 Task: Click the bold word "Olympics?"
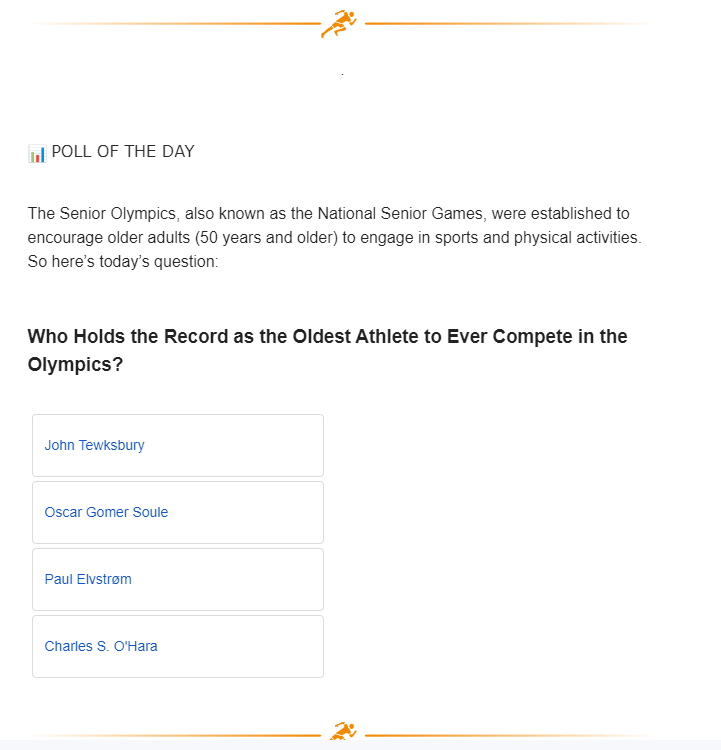coord(75,365)
